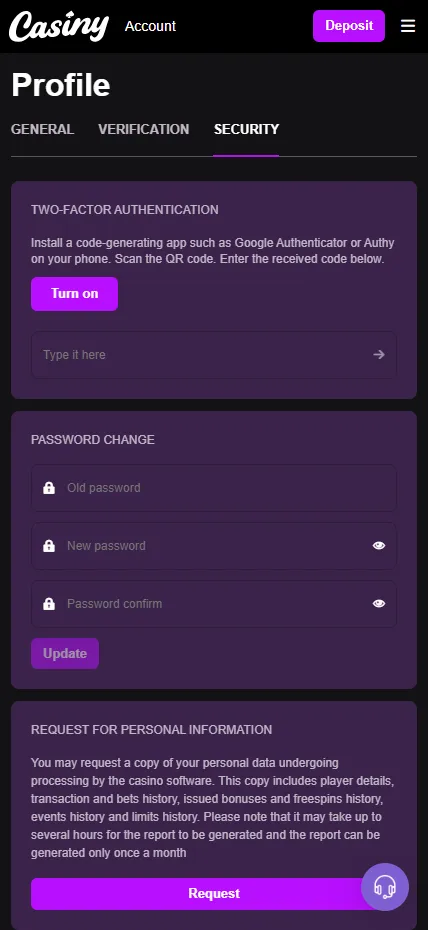Show Password confirm with the eye icon
The width and height of the screenshot is (428, 930).
coord(379,604)
